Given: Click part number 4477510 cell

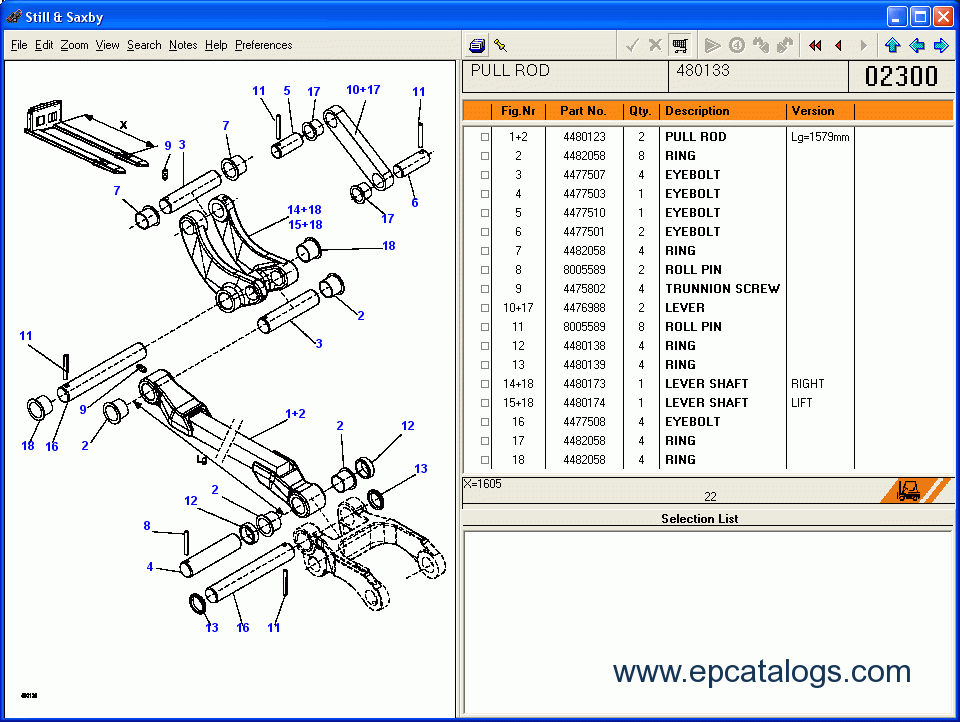Looking at the screenshot, I should tap(584, 213).
